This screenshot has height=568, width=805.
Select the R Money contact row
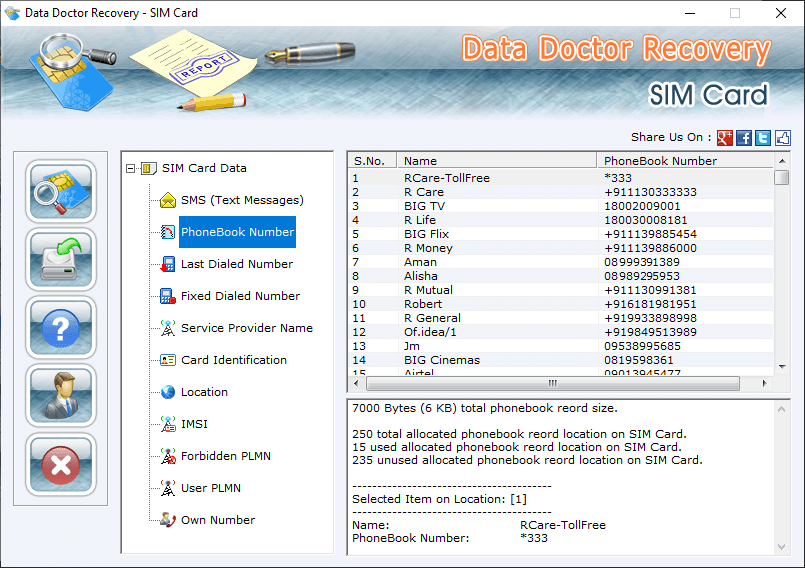pos(561,248)
